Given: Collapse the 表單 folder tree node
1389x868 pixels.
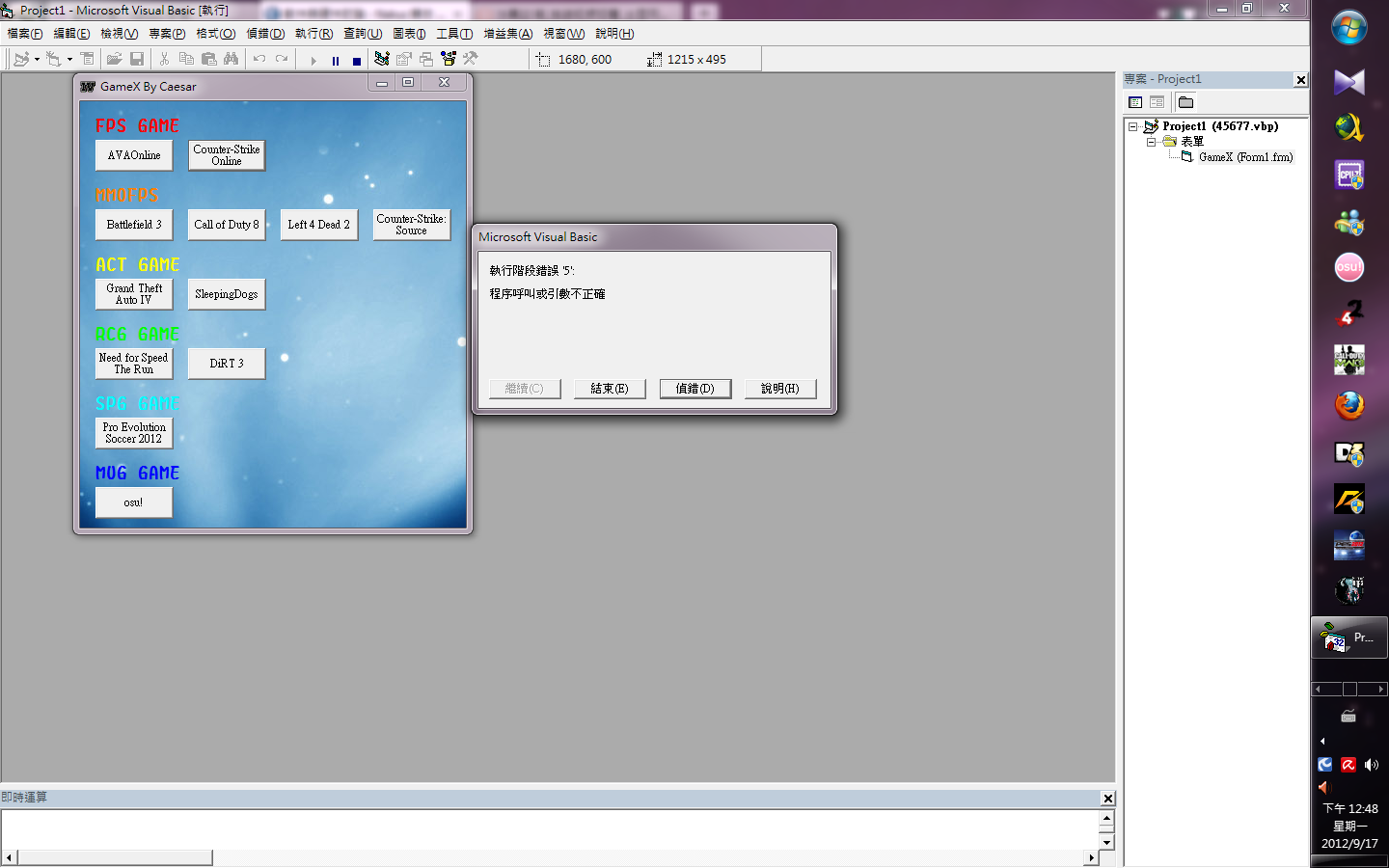Looking at the screenshot, I should tap(1151, 142).
